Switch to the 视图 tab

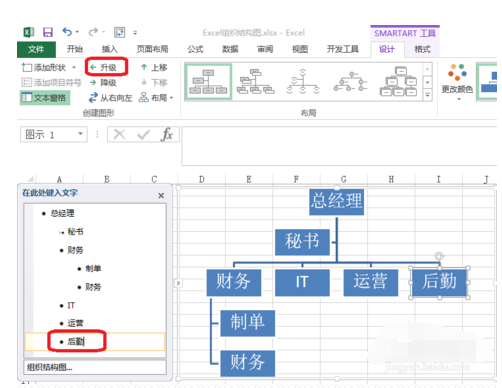tap(300, 49)
